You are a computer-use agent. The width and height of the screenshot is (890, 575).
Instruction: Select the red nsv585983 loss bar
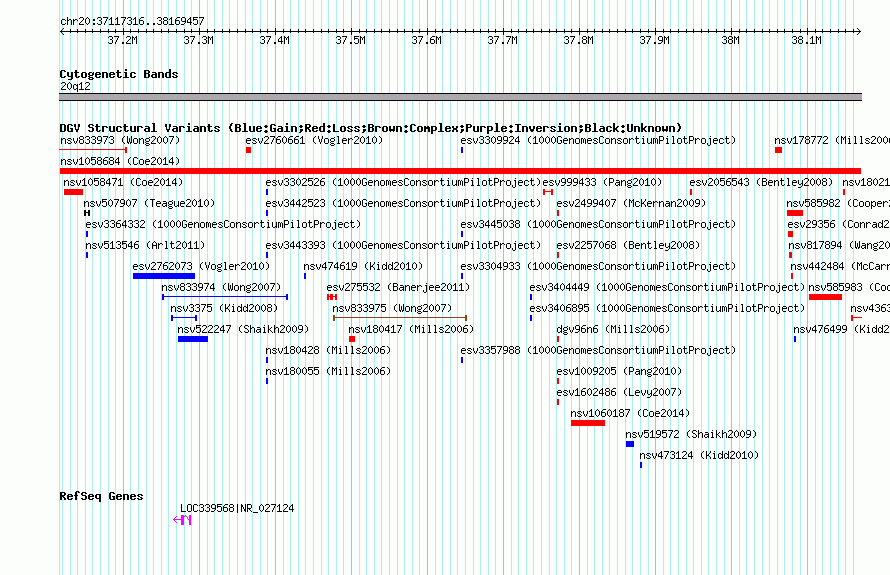coord(825,297)
